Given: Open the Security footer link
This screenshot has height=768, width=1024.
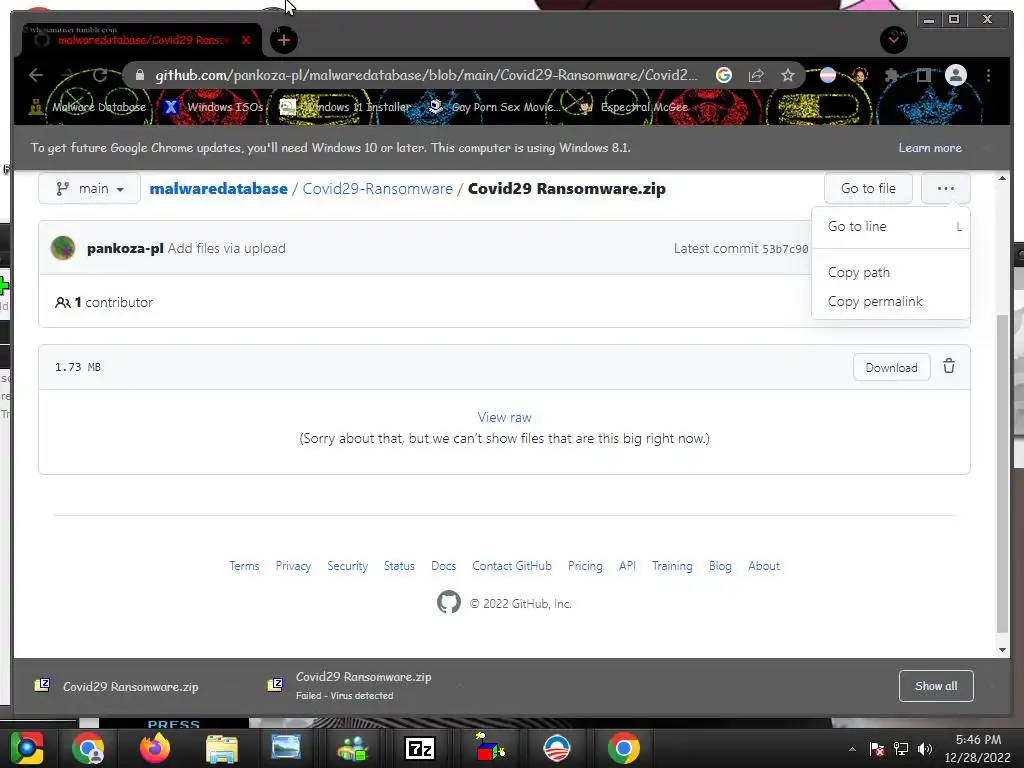Looking at the screenshot, I should tap(347, 566).
